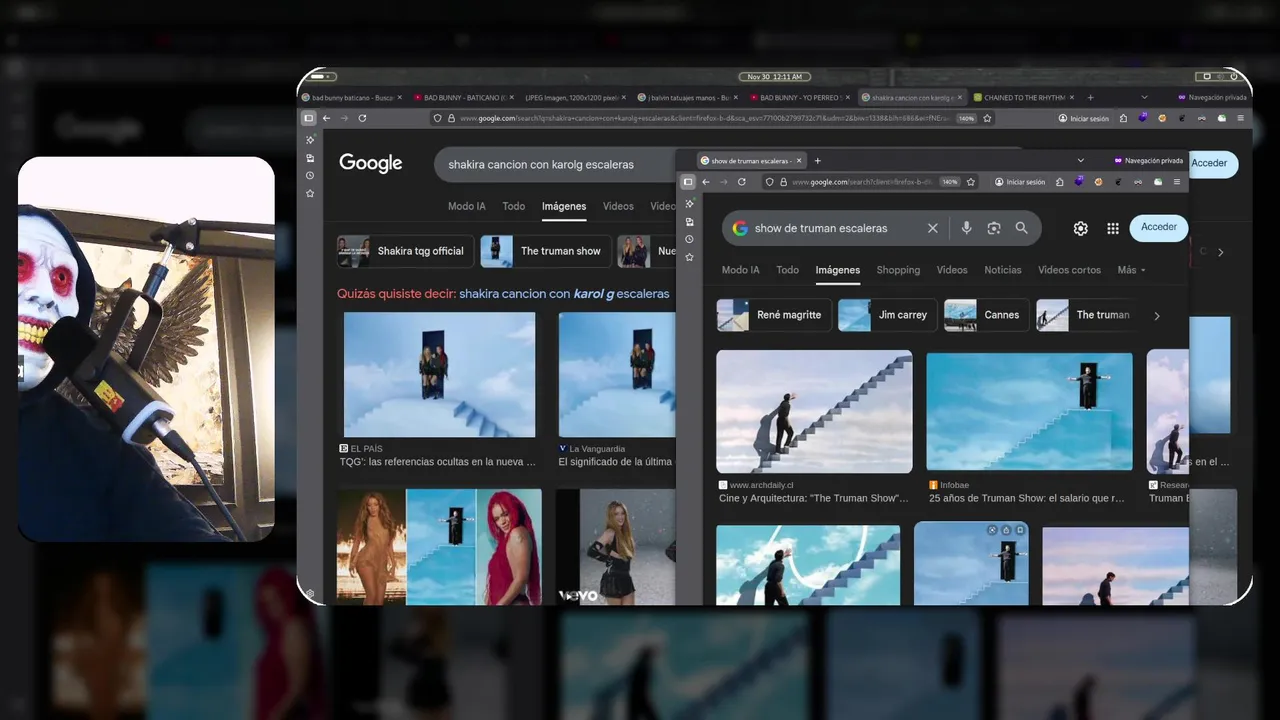The height and width of the screenshot is (720, 1280).
Task: Switch to the bad bunny baticano search tab
Action: (x=352, y=98)
